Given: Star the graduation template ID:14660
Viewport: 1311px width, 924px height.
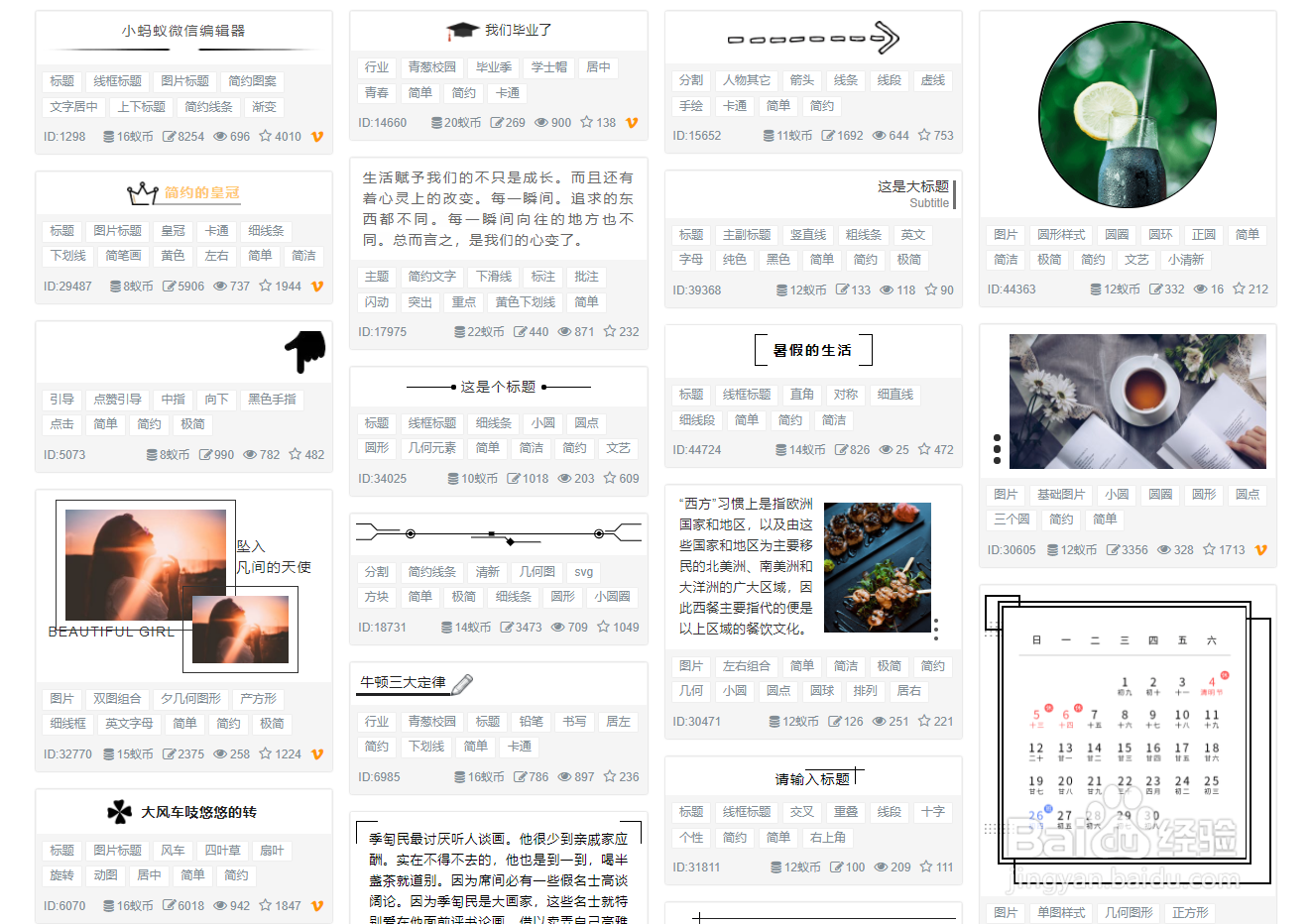Looking at the screenshot, I should point(587,122).
